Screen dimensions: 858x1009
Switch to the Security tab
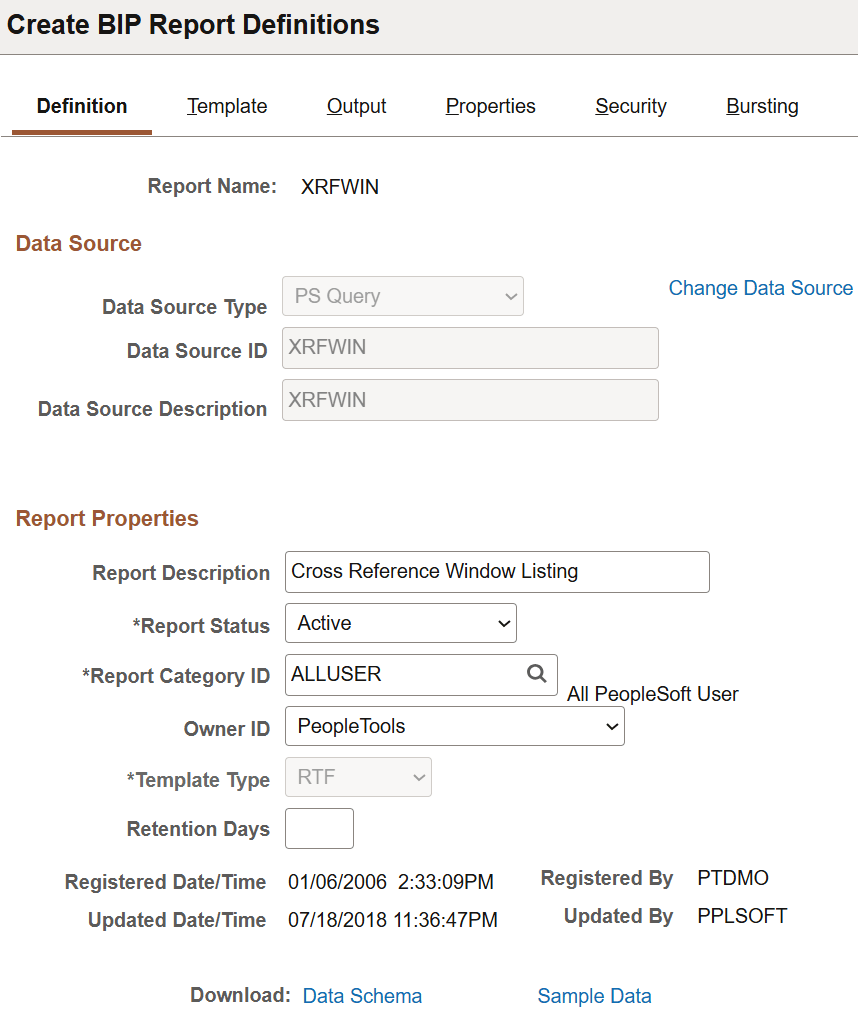coord(630,106)
